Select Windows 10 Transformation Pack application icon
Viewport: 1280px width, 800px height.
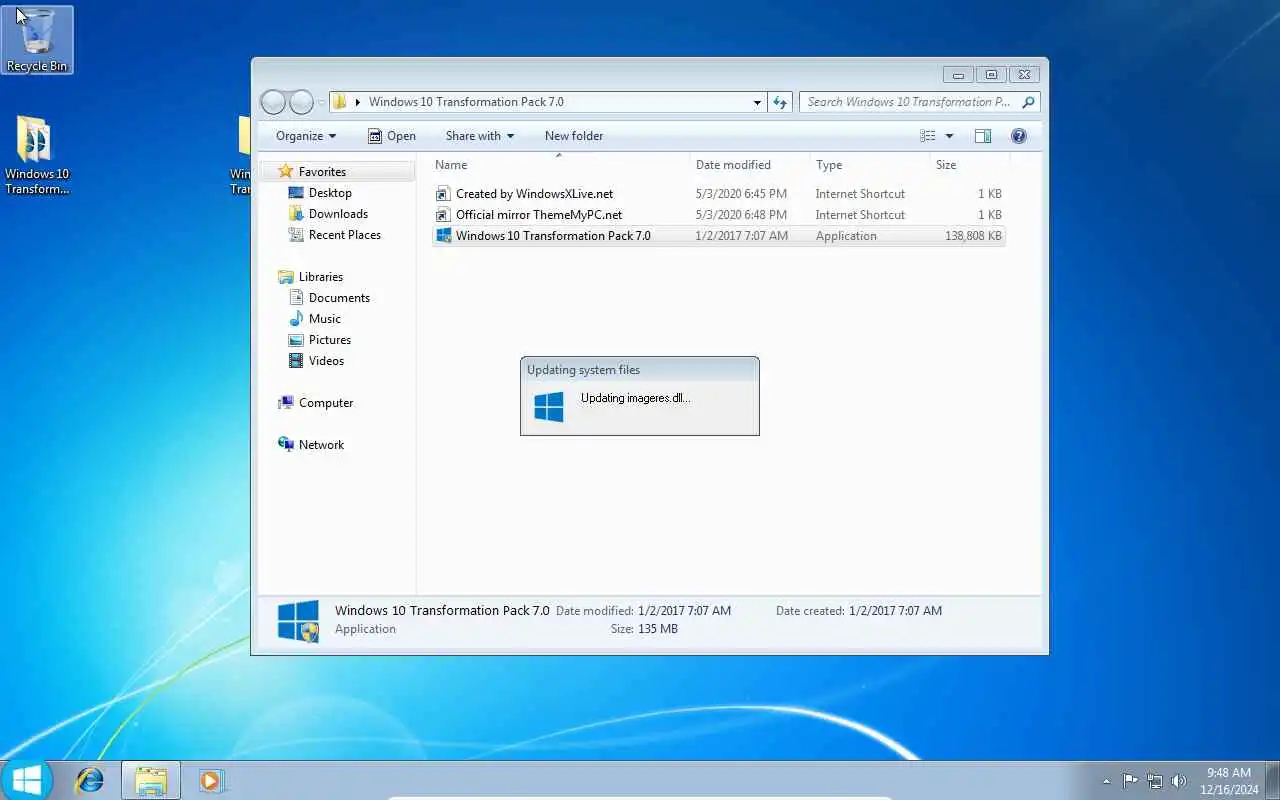444,236
